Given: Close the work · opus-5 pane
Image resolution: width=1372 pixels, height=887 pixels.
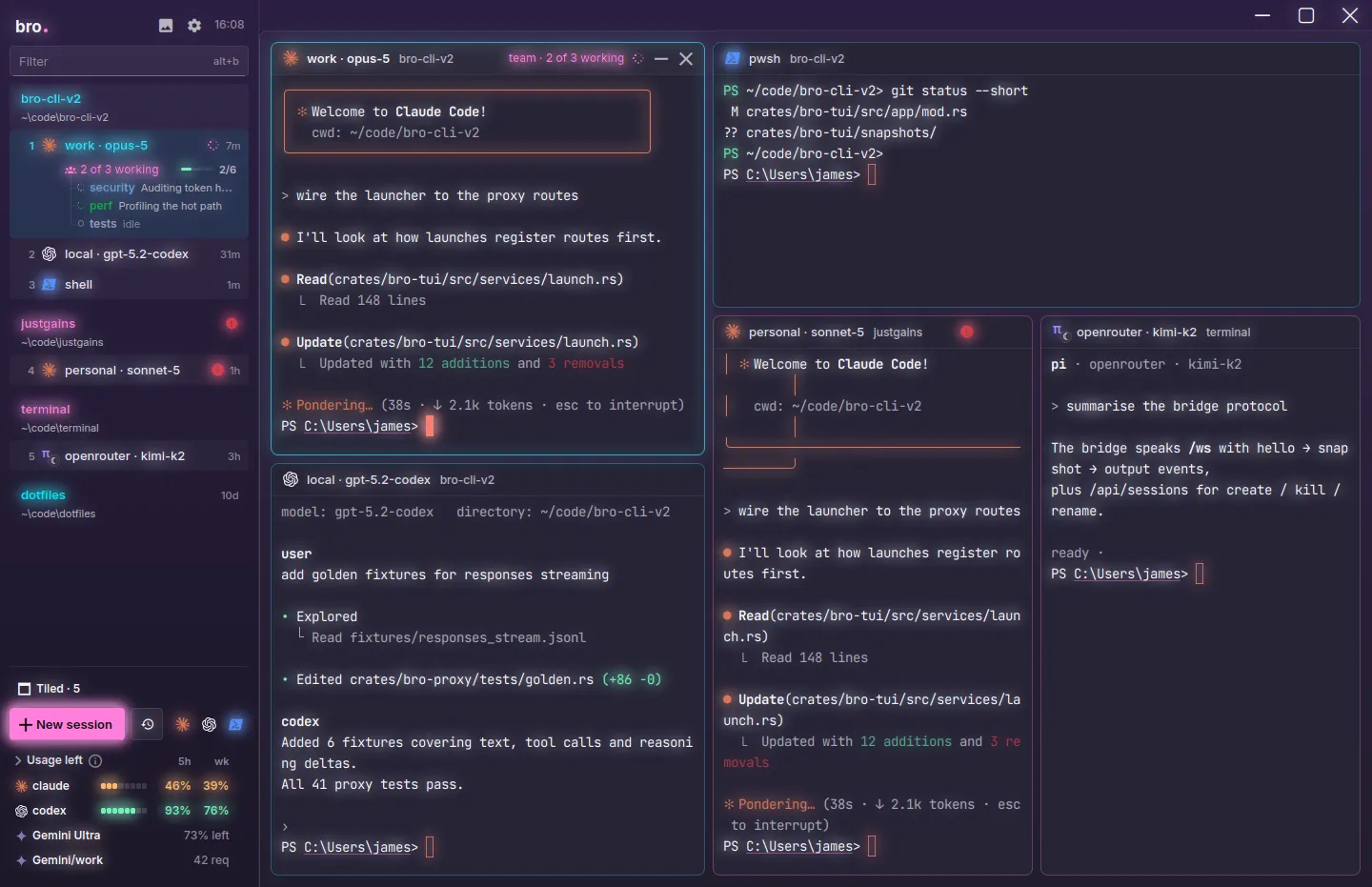Looking at the screenshot, I should pyautogui.click(x=686, y=59).
